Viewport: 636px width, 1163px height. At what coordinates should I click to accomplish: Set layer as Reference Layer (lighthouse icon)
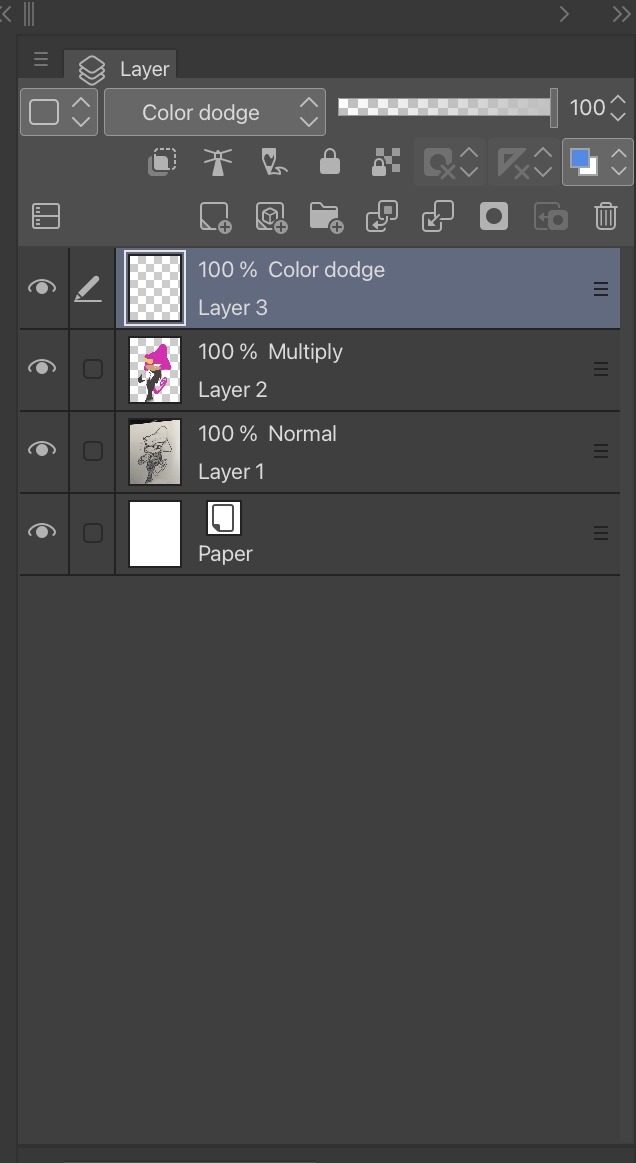[x=217, y=162]
